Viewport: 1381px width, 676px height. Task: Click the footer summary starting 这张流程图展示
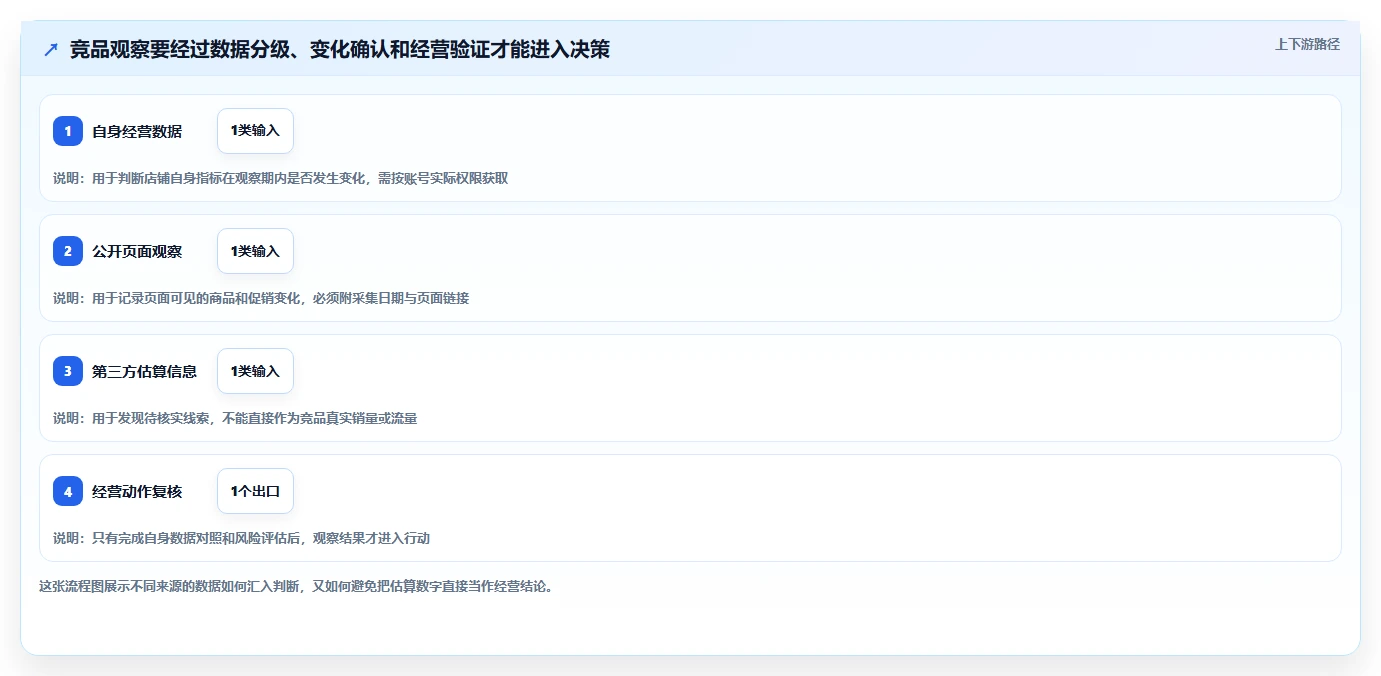pos(296,586)
